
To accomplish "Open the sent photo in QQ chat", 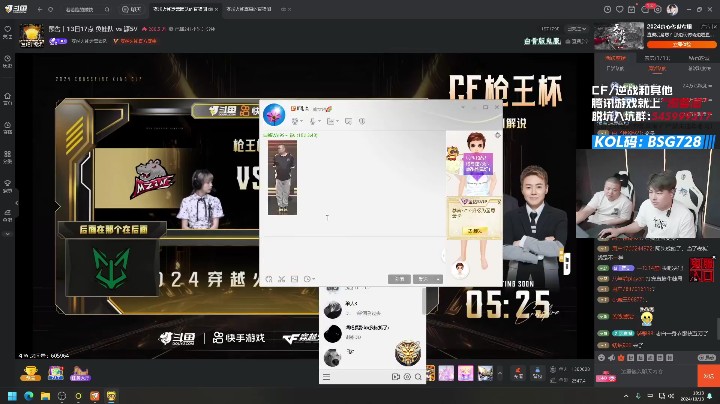I will (282, 177).
